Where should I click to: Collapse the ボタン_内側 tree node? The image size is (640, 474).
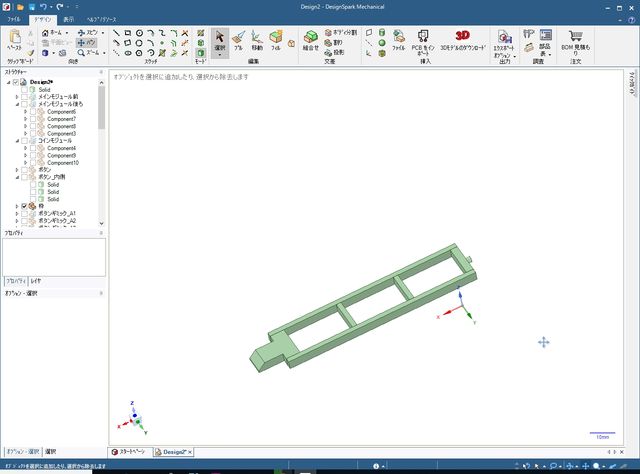[17, 177]
